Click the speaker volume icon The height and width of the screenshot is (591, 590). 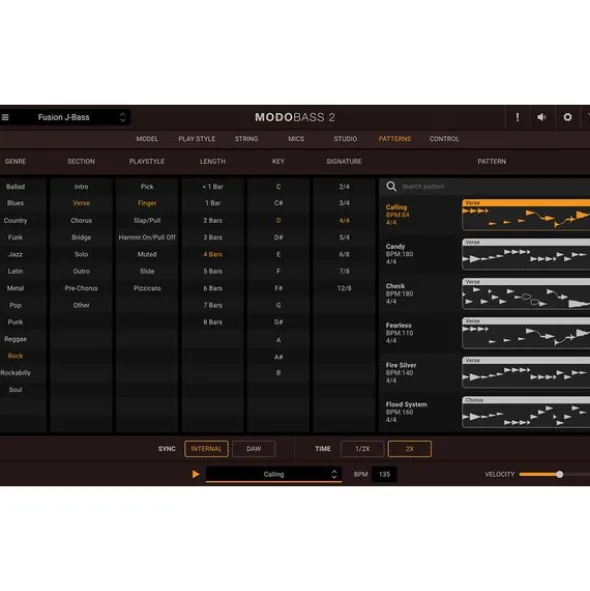tap(542, 117)
